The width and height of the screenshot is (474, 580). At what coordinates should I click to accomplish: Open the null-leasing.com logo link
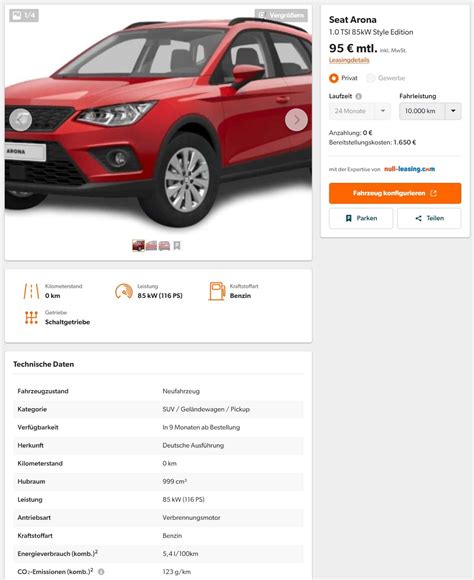[409, 169]
